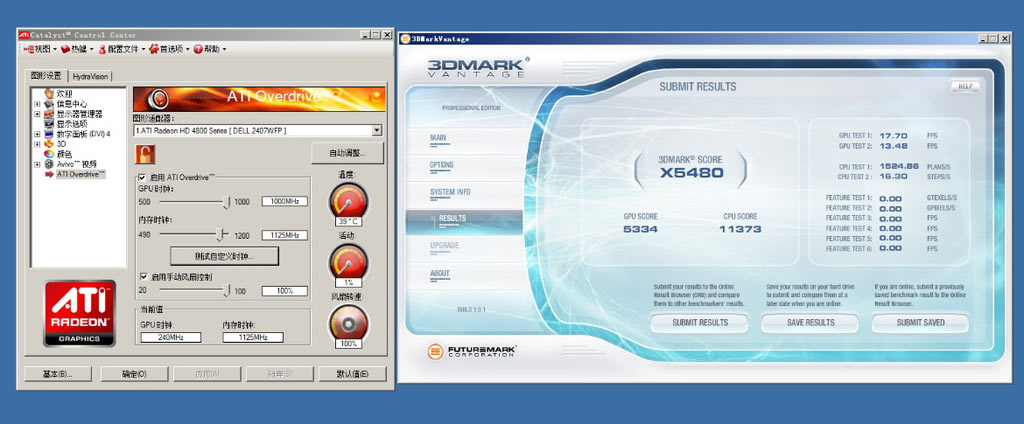The width and height of the screenshot is (1024, 424).
Task: Click the temperature gauge showing 39°C
Action: 348,203
